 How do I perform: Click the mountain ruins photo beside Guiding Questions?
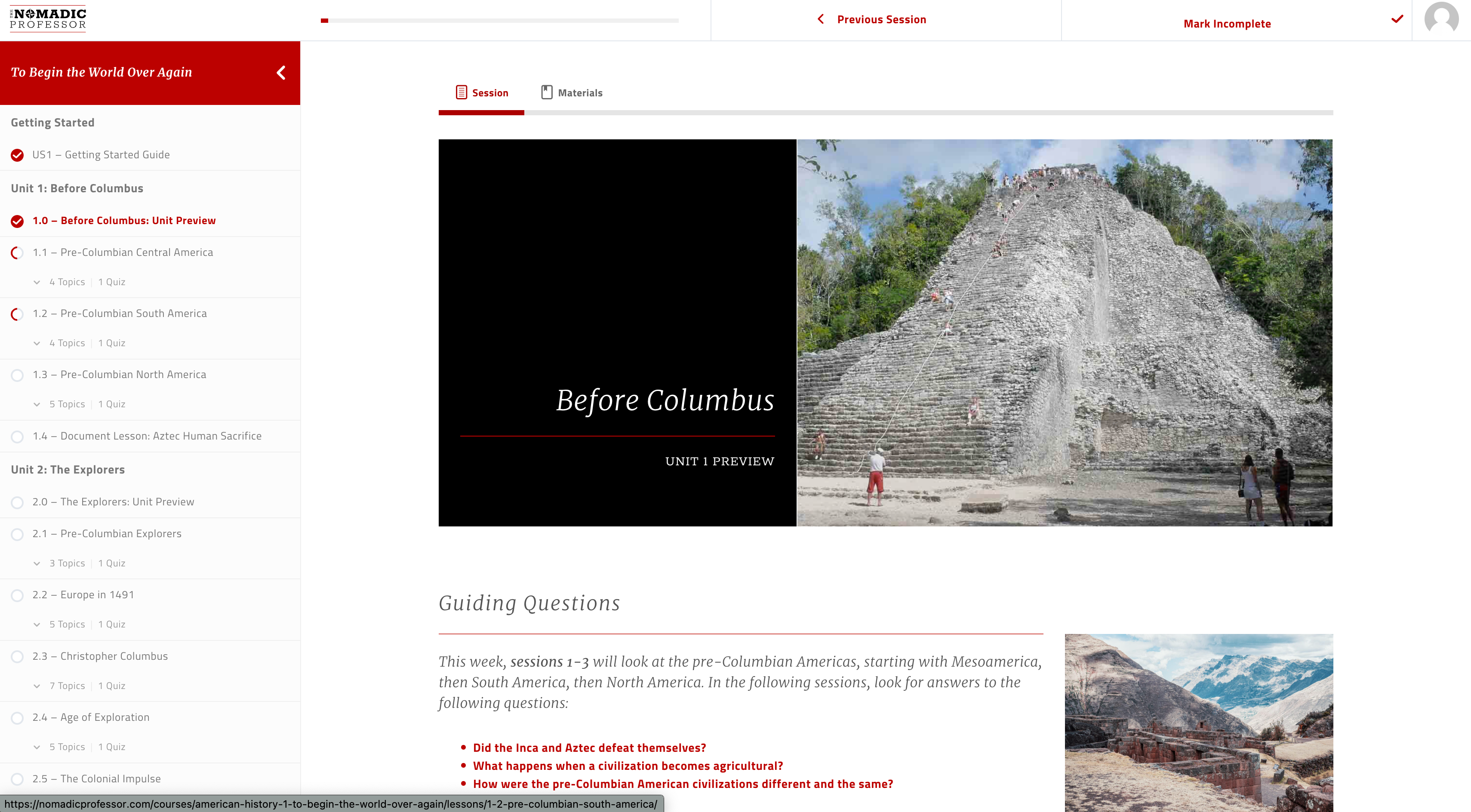pos(1199,723)
